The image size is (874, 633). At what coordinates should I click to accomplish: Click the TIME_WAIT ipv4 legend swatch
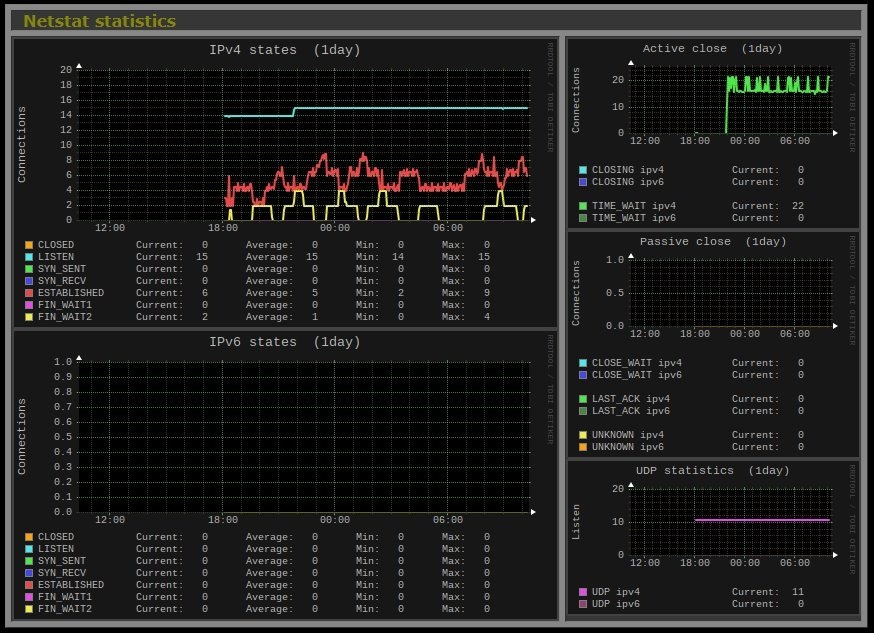tap(584, 206)
